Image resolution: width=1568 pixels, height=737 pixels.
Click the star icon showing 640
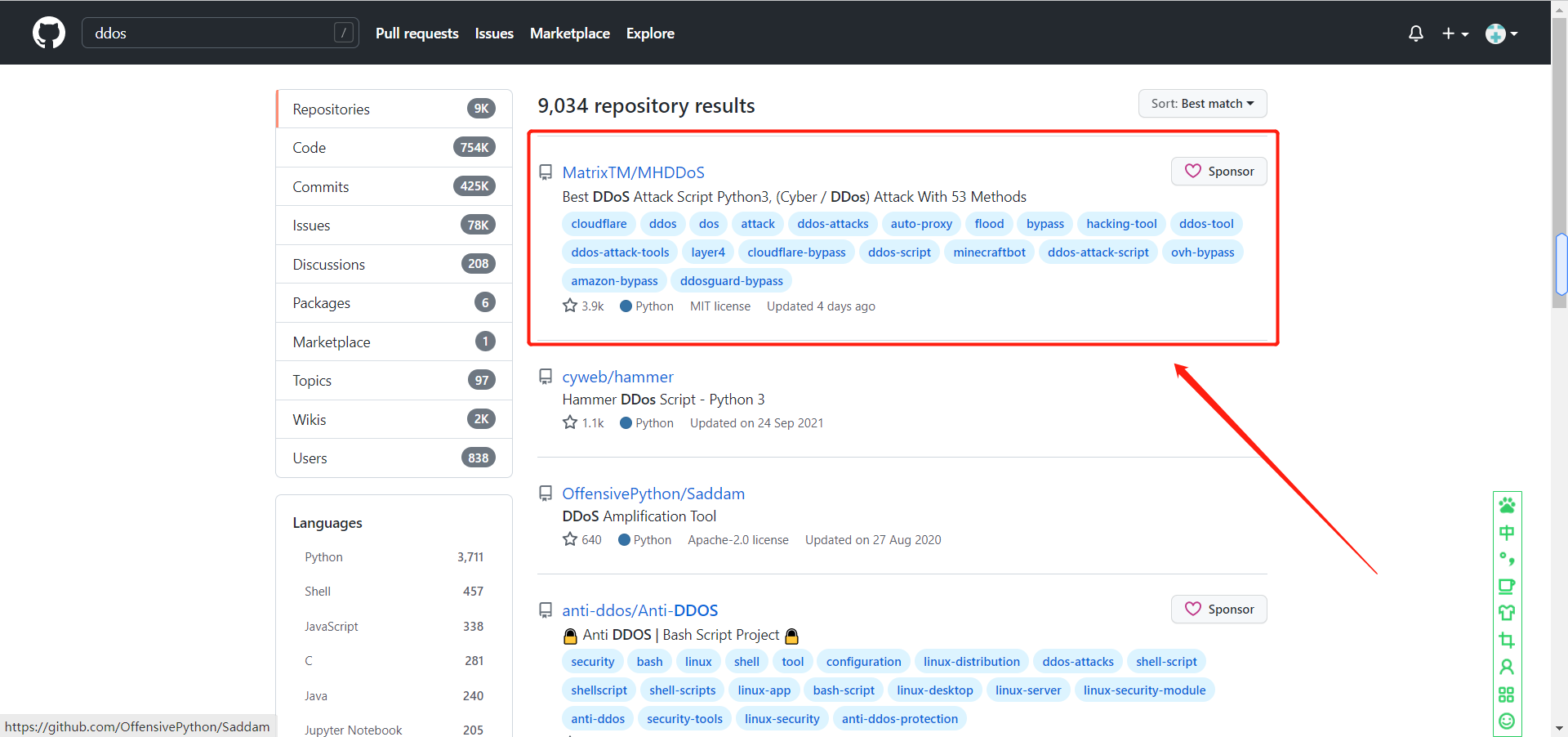point(570,539)
